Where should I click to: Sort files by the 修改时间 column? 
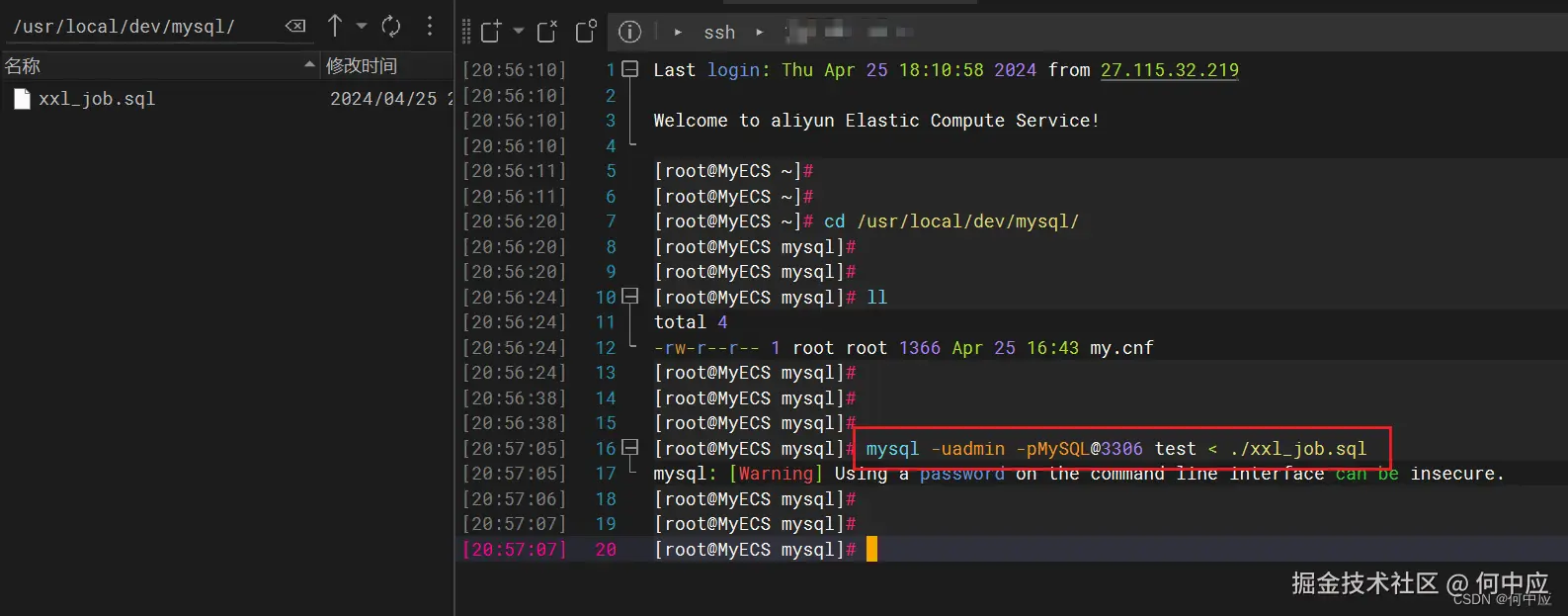386,65
